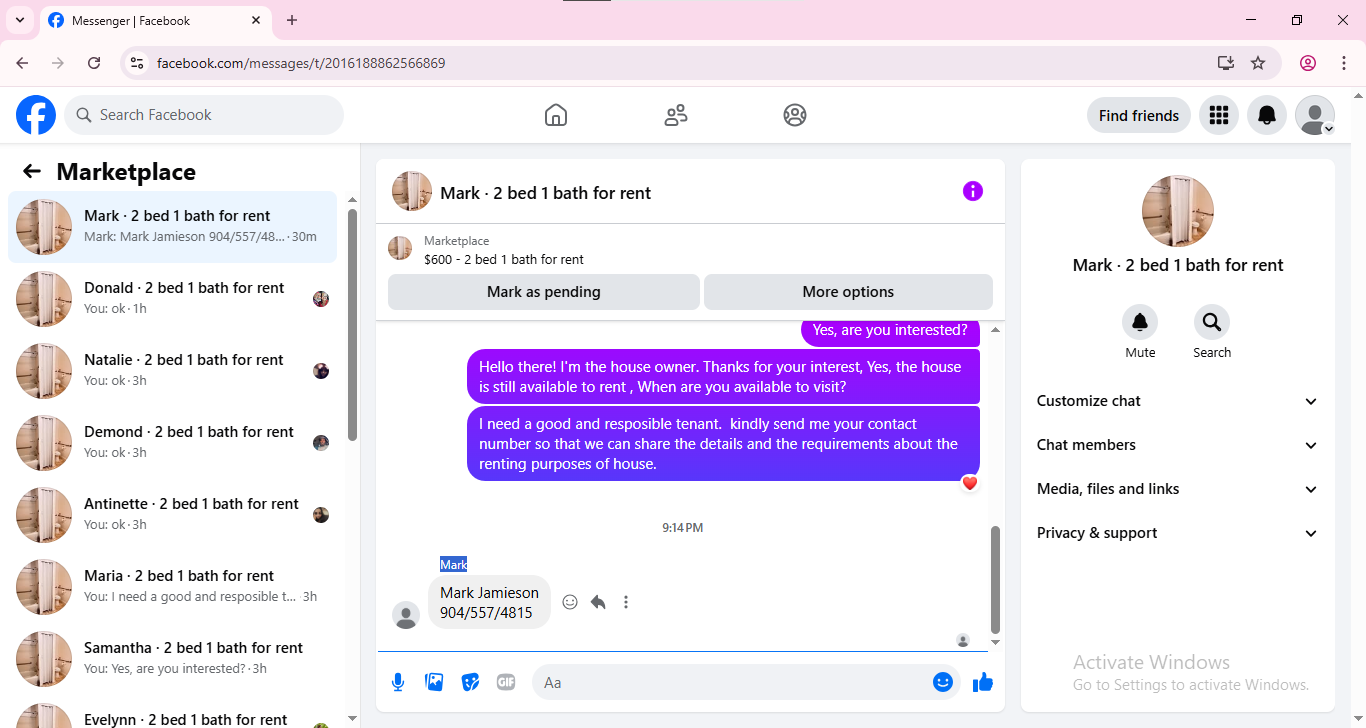The image size is (1366, 728).
Task: Click the Mark Jamieson 904/557/4815 message bubble
Action: [x=490, y=602]
